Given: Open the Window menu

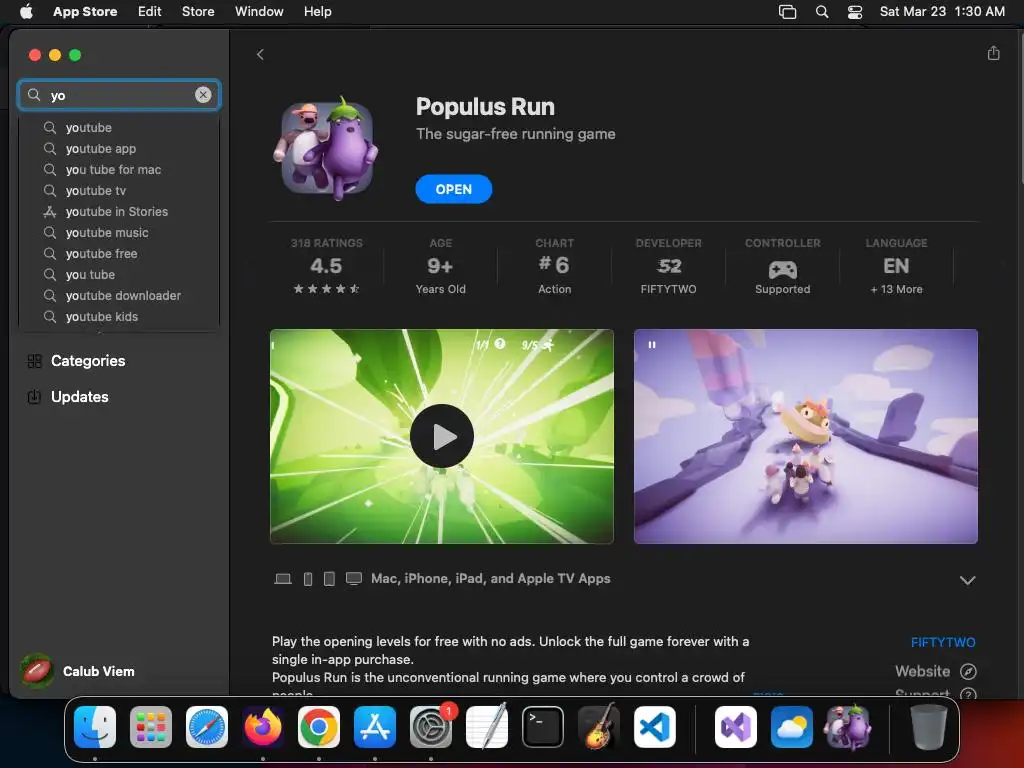Looking at the screenshot, I should 259,11.
